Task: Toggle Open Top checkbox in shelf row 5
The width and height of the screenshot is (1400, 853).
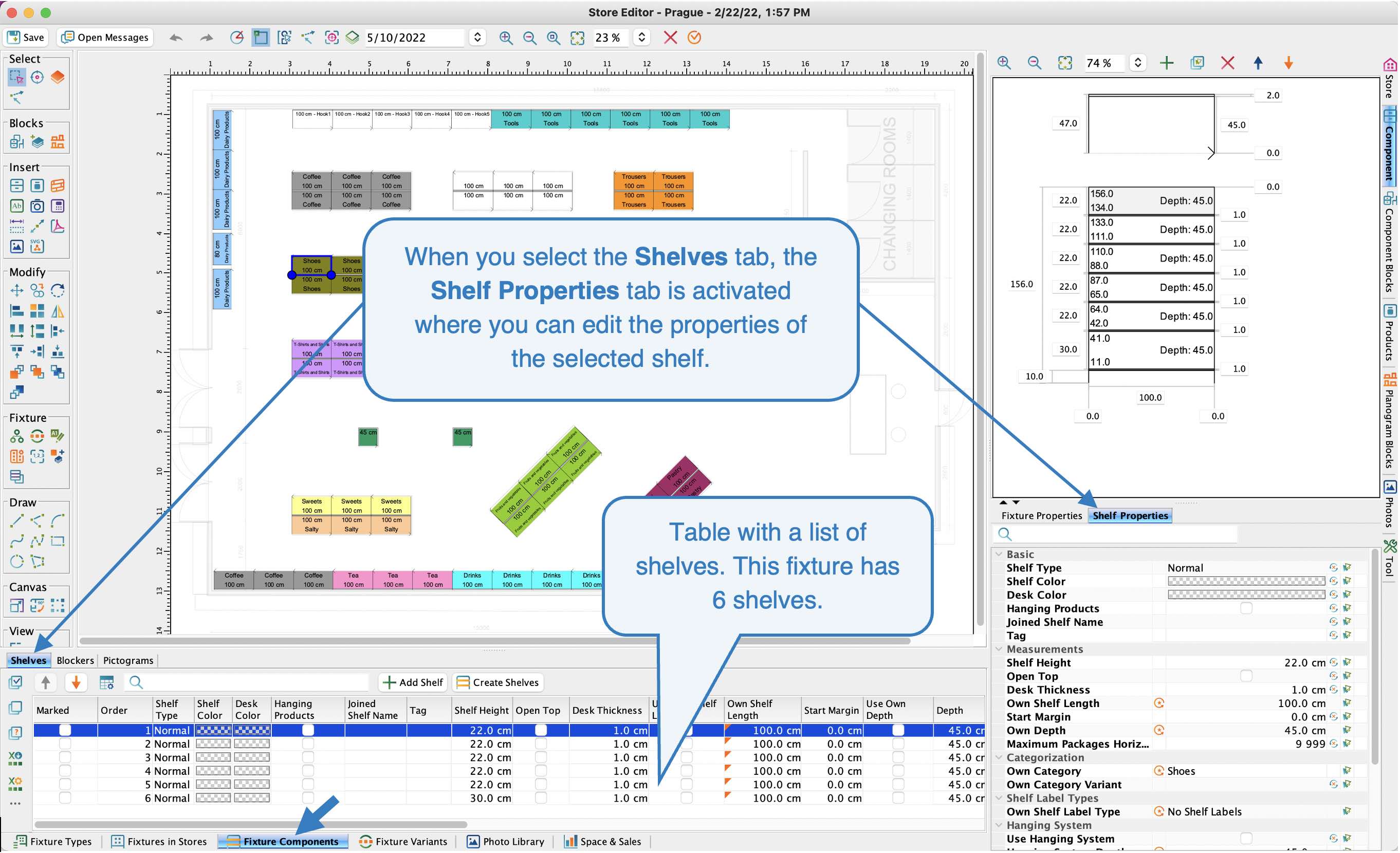Action: [540, 784]
